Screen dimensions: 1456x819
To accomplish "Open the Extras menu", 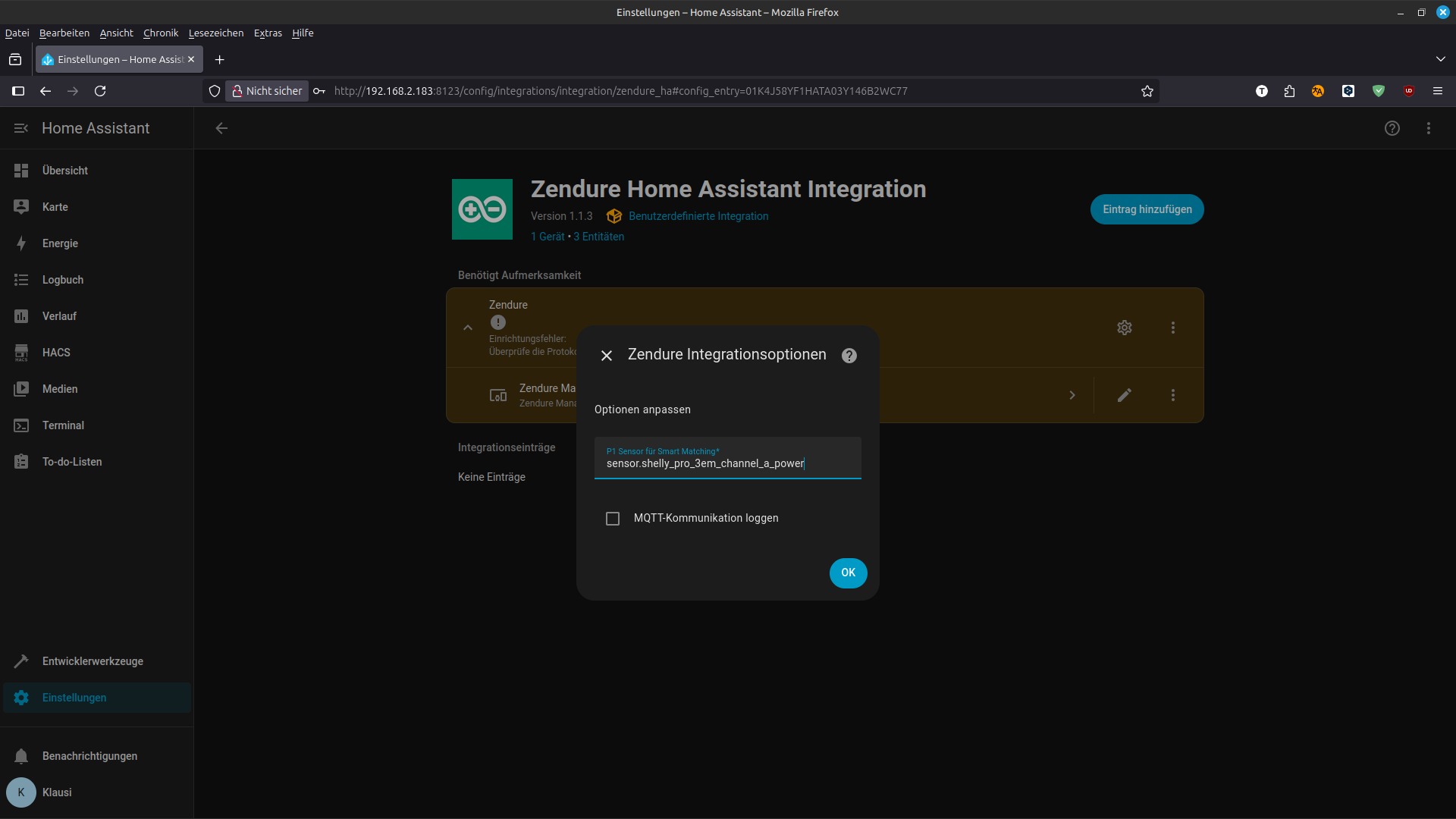I will coord(268,33).
